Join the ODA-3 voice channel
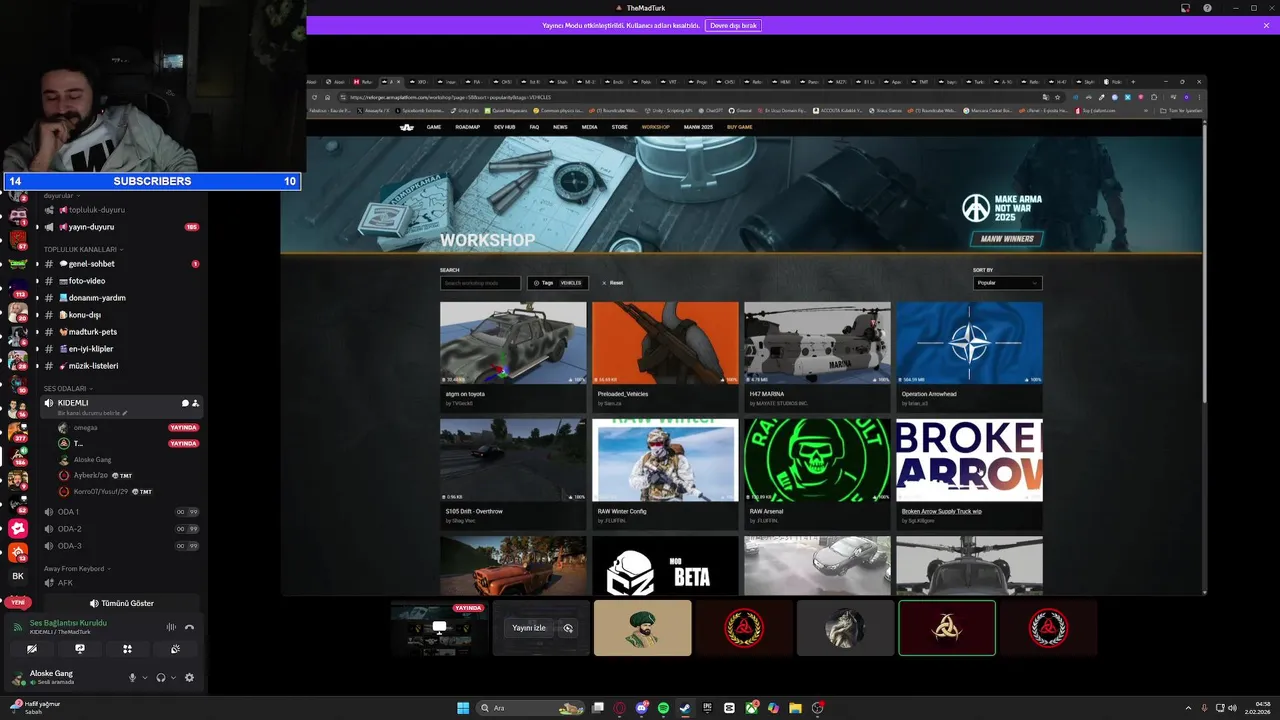The width and height of the screenshot is (1280, 720). [120, 546]
